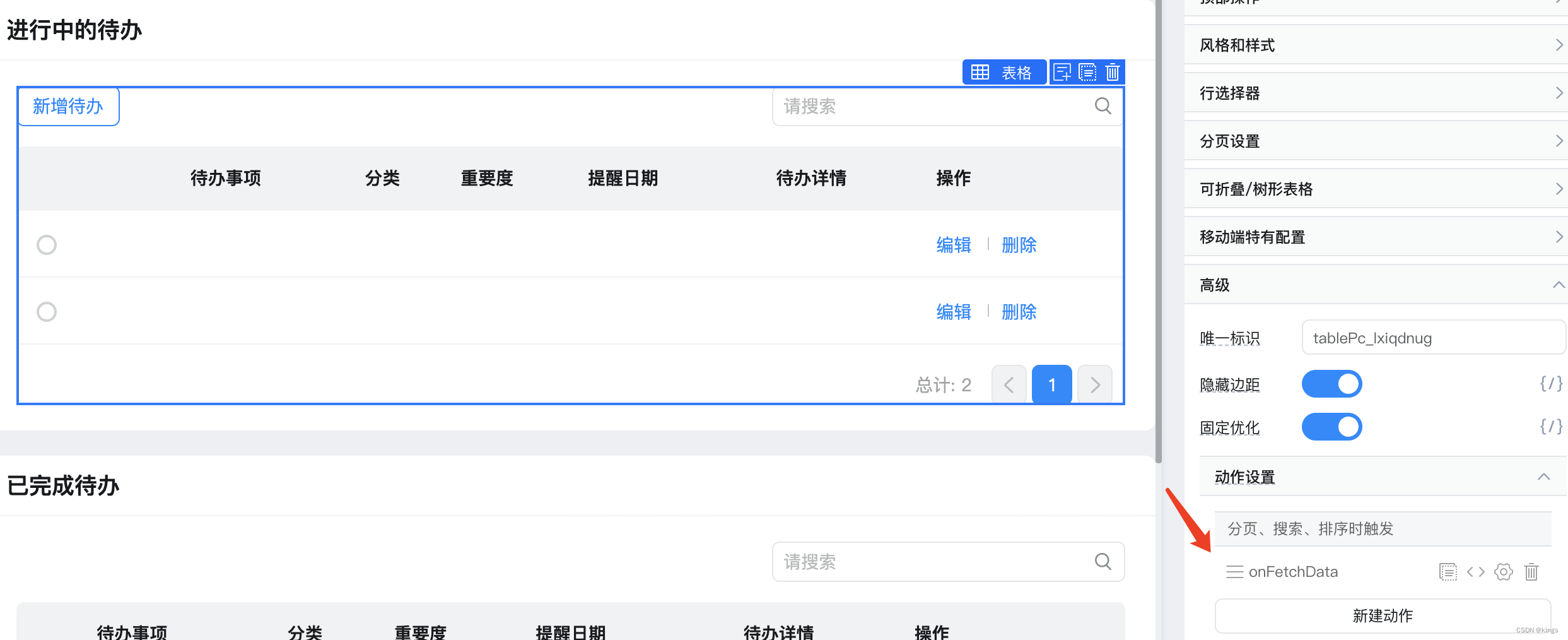Copy the onFetchData action
This screenshot has height=640, width=1568.
point(1448,572)
